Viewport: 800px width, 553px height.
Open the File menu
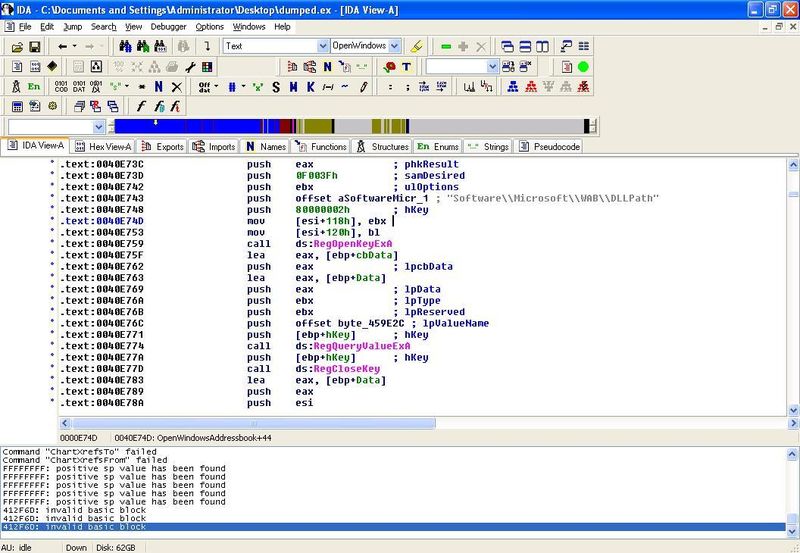pyautogui.click(x=25, y=27)
